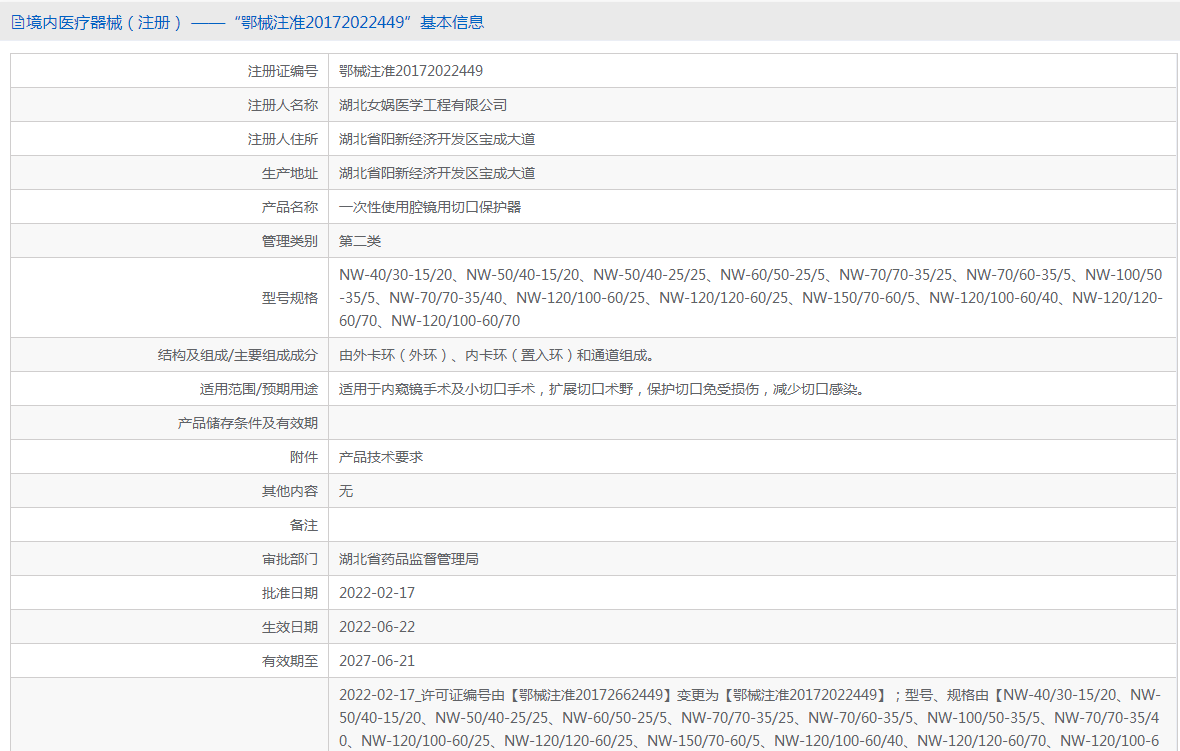
Task: Select the value 无 in the 其他内容 row
Action: [345, 491]
